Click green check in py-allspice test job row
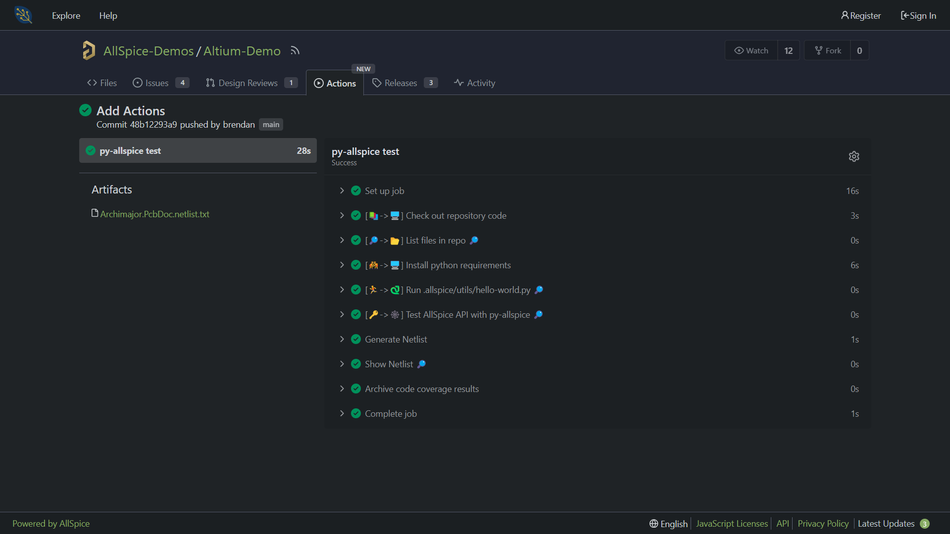 (x=91, y=151)
